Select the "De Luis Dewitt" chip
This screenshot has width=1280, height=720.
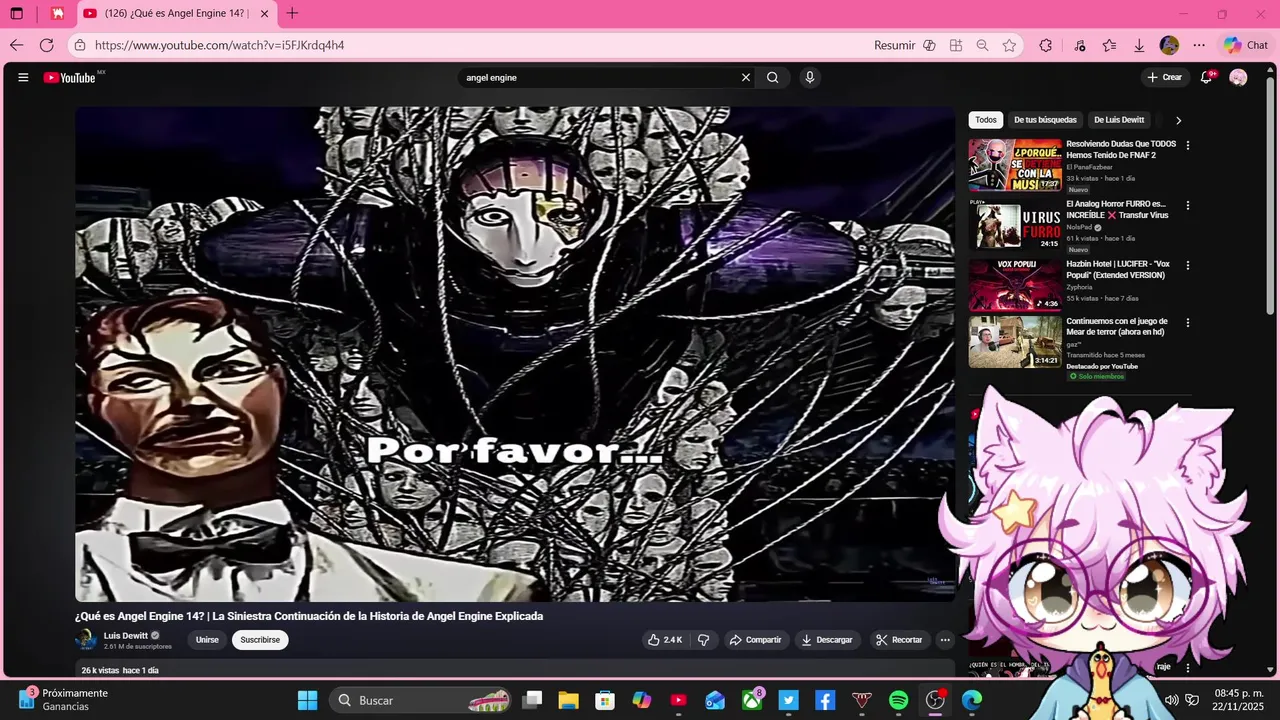[1119, 120]
